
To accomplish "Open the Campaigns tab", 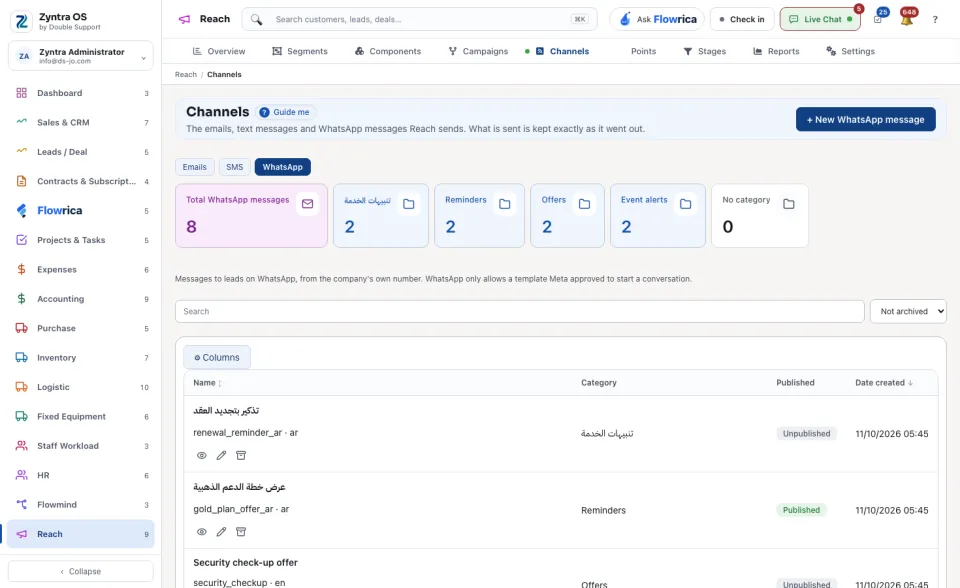I will (x=478, y=51).
